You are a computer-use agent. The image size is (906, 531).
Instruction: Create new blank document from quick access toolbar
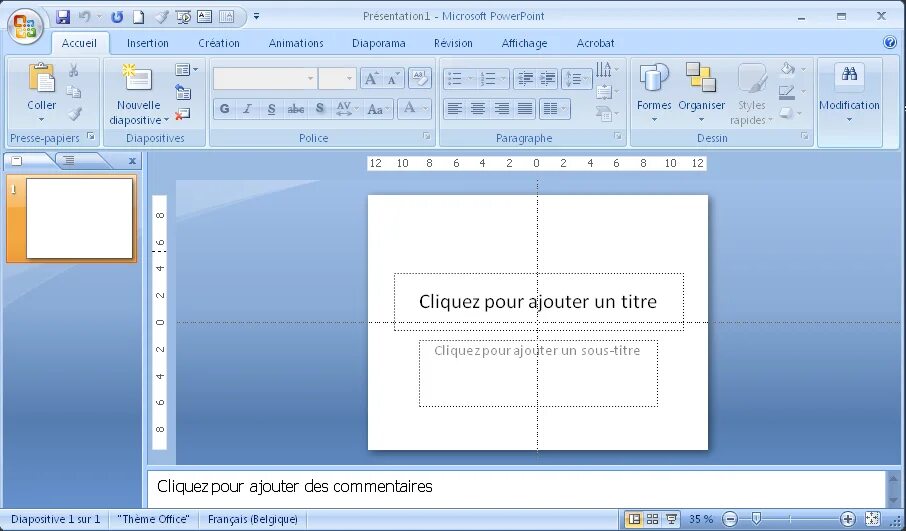pos(139,16)
